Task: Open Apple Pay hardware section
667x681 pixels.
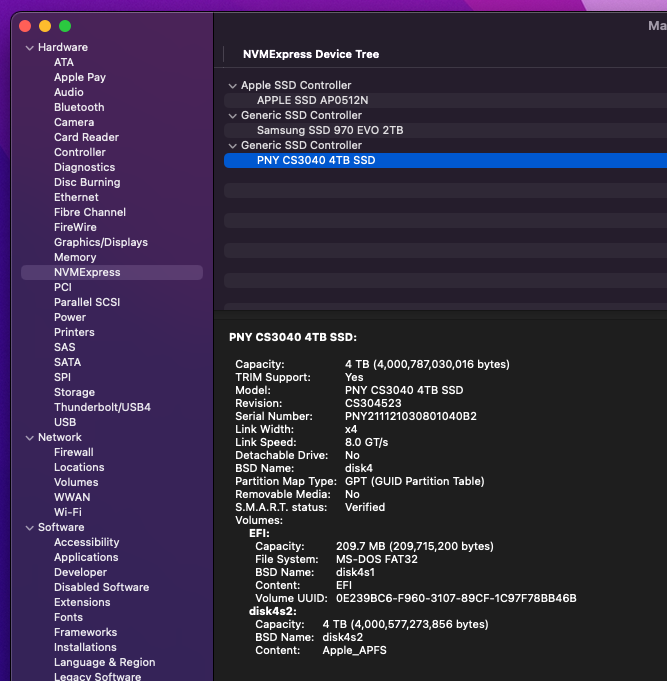Action: pyautogui.click(x=80, y=77)
